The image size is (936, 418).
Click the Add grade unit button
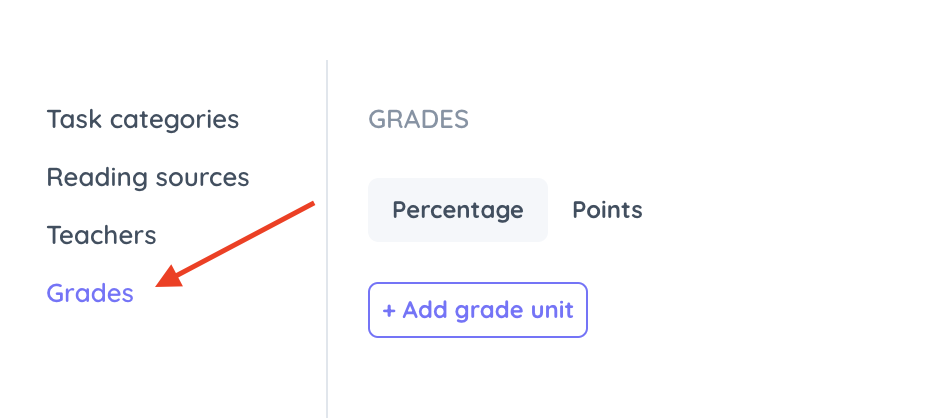tap(478, 310)
